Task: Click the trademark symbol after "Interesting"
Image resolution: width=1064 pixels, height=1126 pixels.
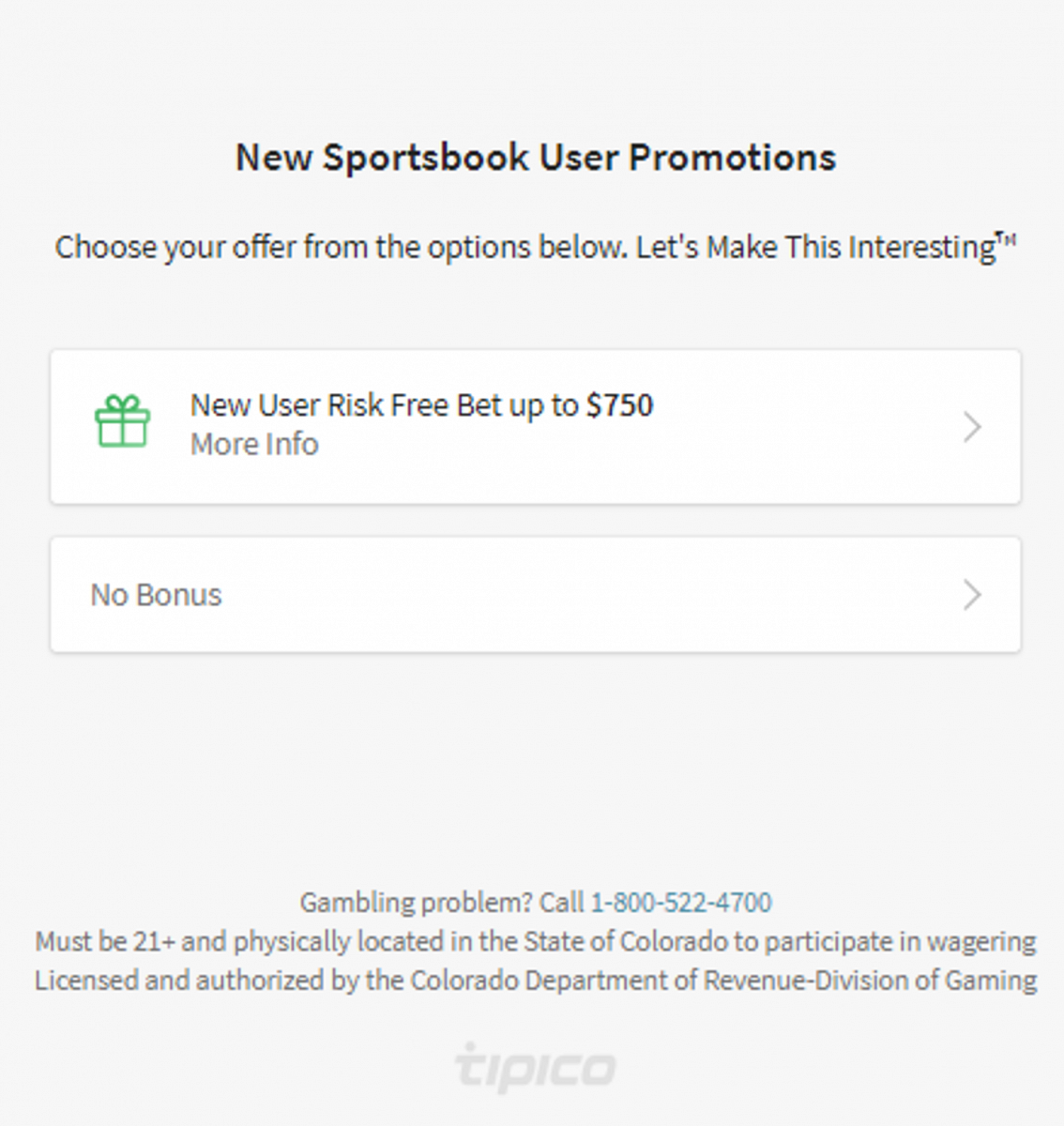Action: click(1007, 238)
